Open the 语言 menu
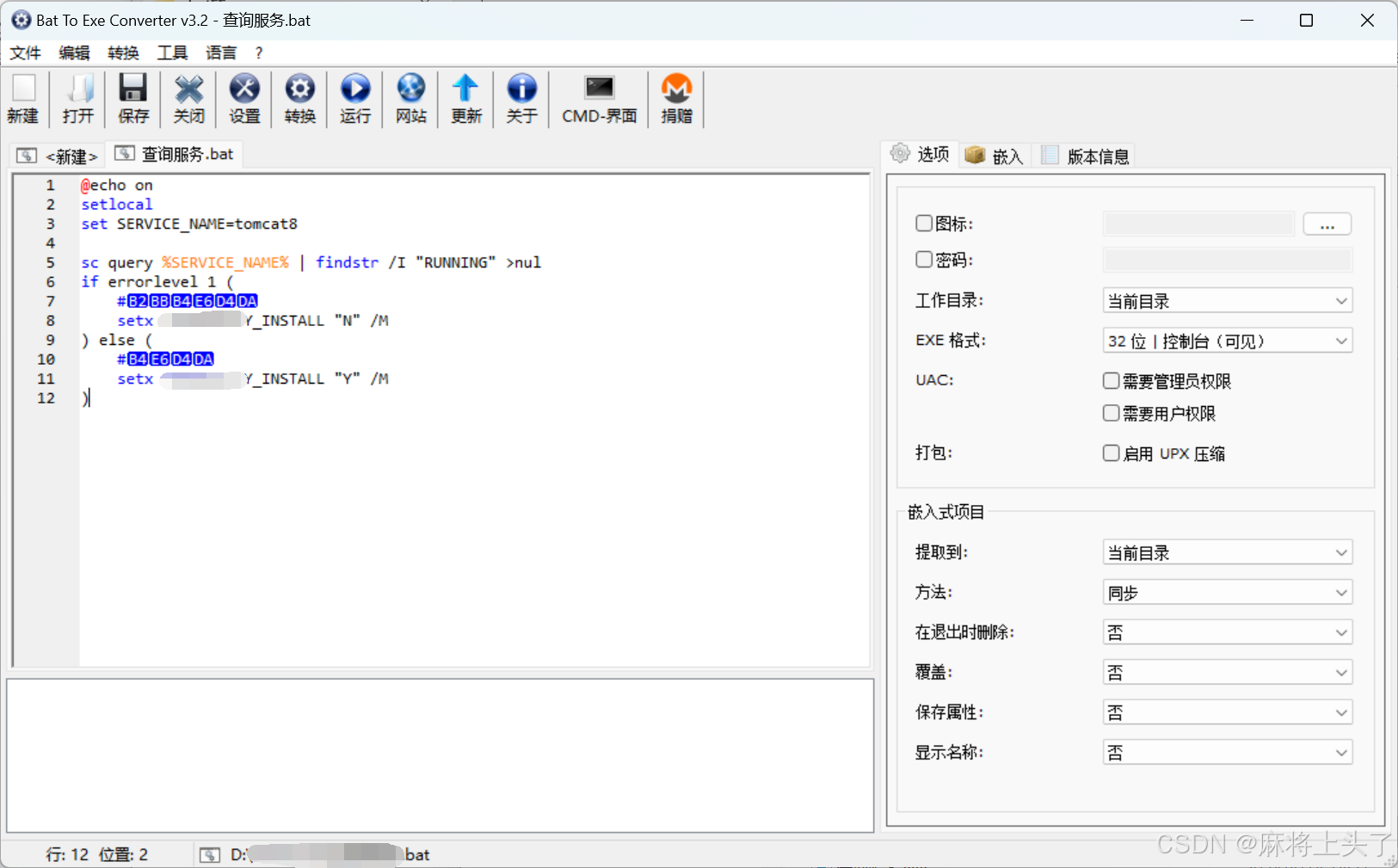The height and width of the screenshot is (868, 1398). 221,52
